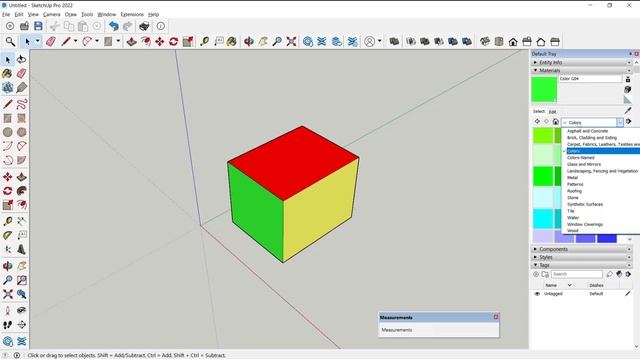This screenshot has width=640, height=360.
Task: Click the Create Material icon
Action: tap(628, 89)
